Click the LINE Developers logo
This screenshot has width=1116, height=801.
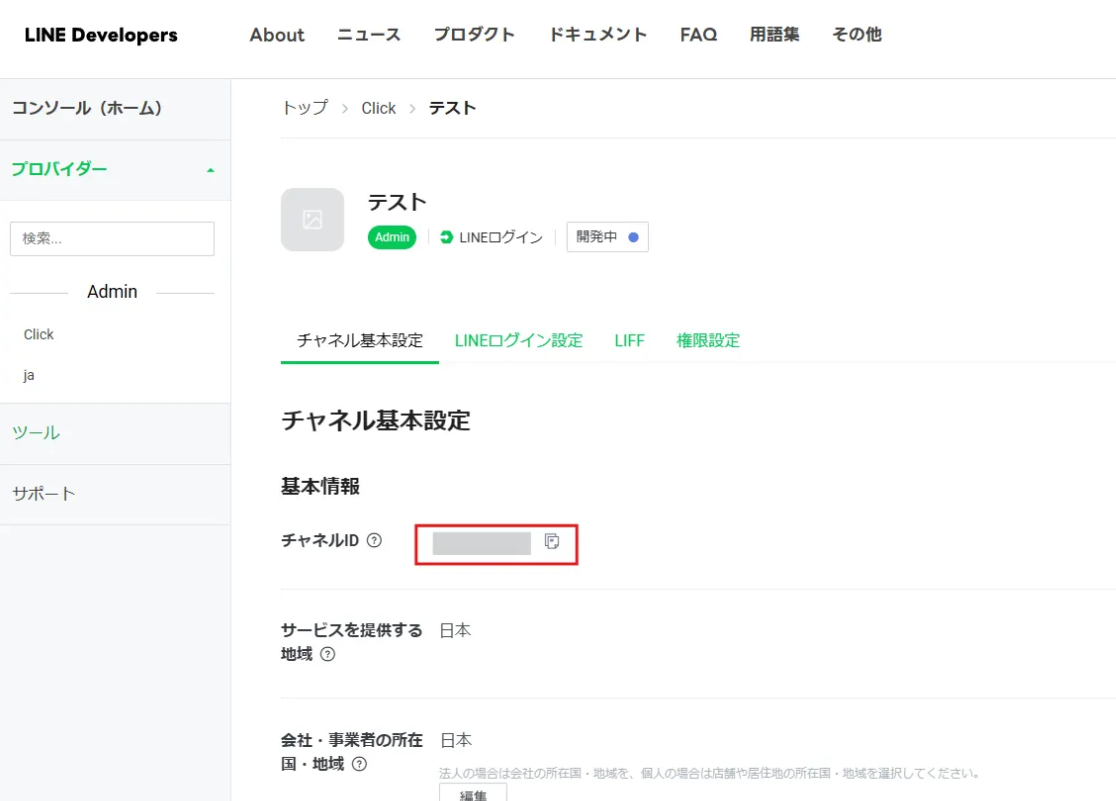click(x=101, y=35)
